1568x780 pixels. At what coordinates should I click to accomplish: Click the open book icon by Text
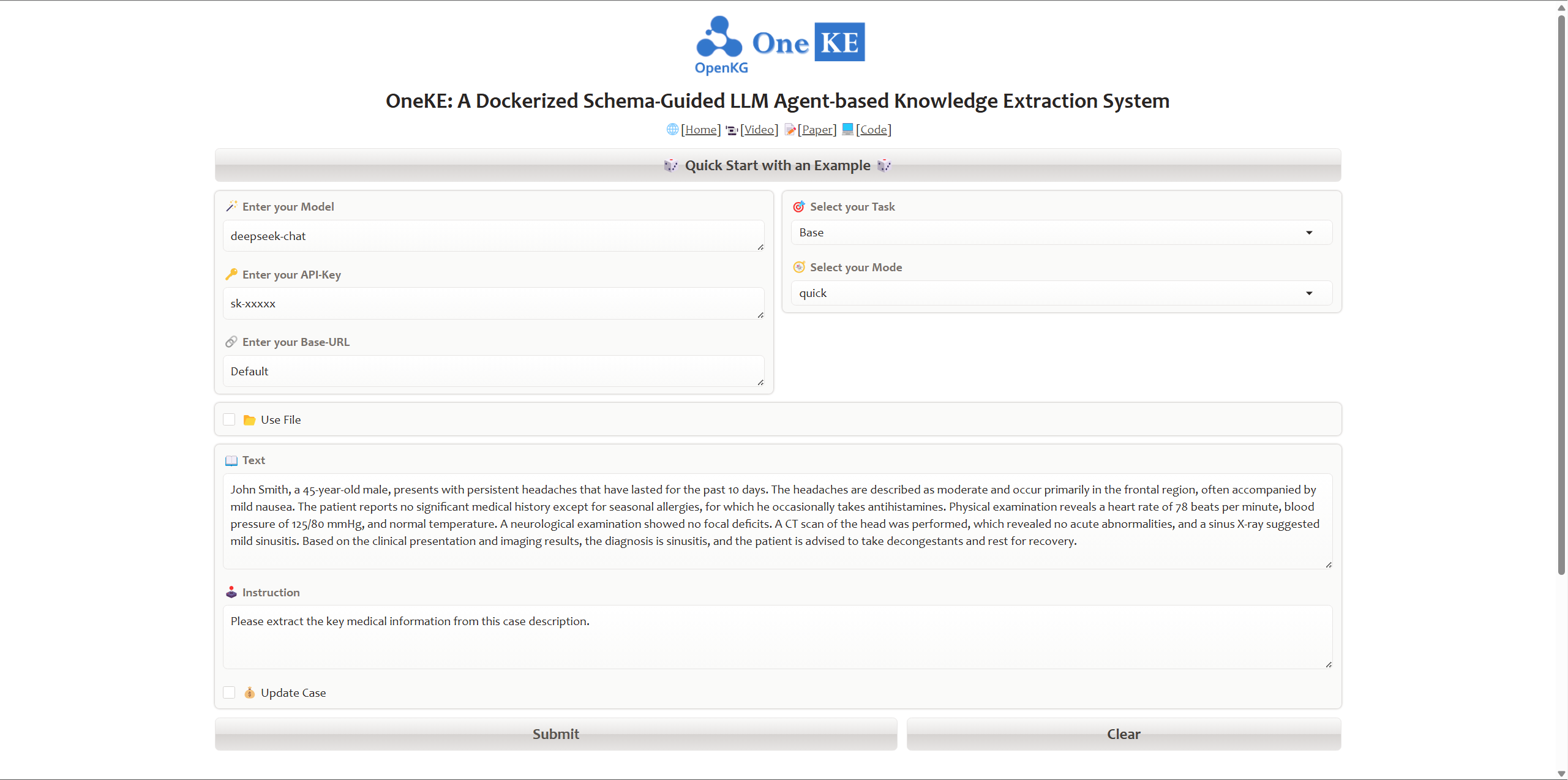tap(231, 460)
